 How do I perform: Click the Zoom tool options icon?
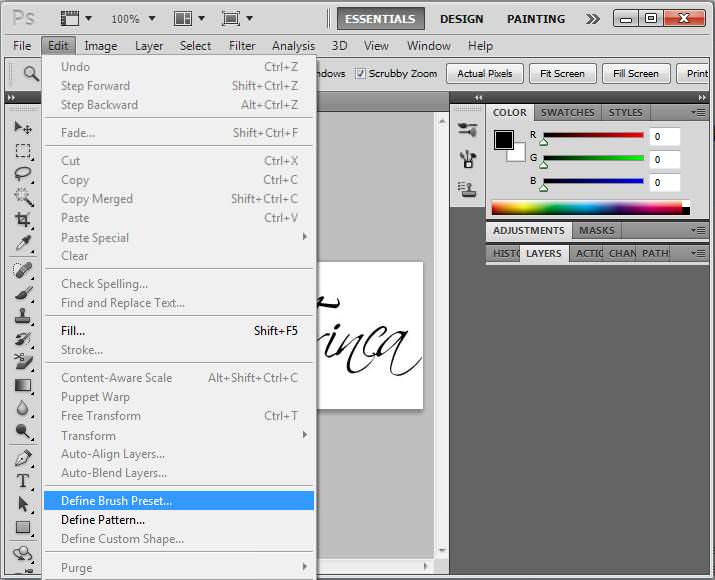click(31, 73)
